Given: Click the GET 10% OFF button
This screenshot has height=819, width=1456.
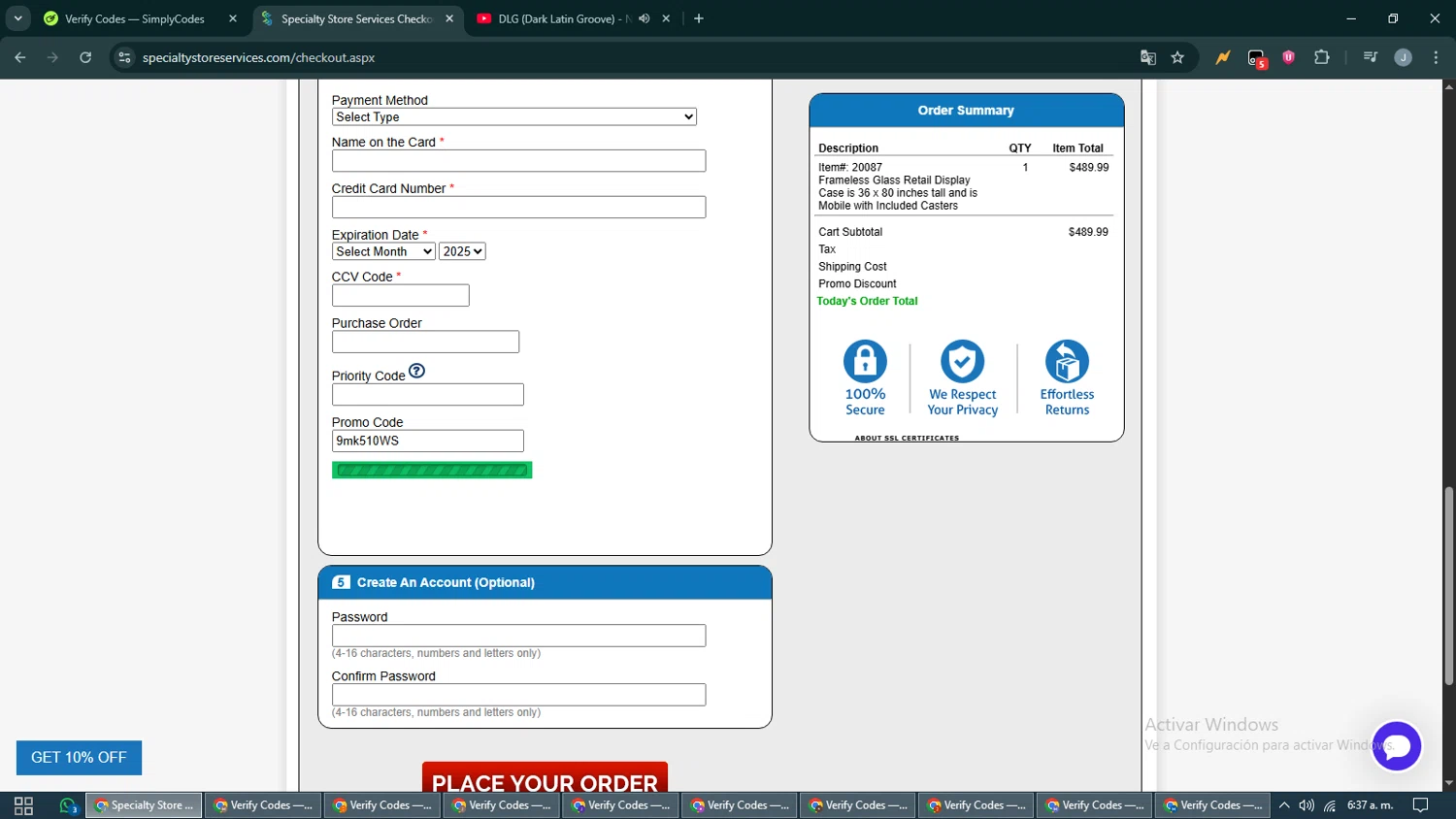Looking at the screenshot, I should click(x=79, y=758).
